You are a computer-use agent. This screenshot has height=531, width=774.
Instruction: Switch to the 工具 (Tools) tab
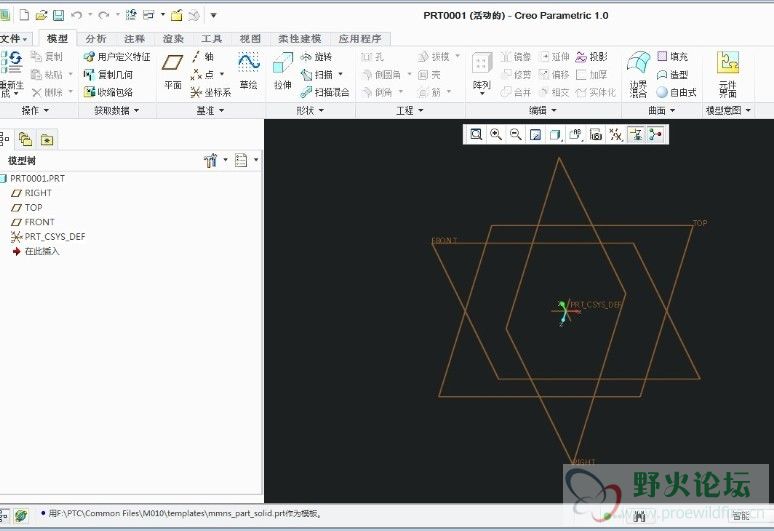(211, 38)
